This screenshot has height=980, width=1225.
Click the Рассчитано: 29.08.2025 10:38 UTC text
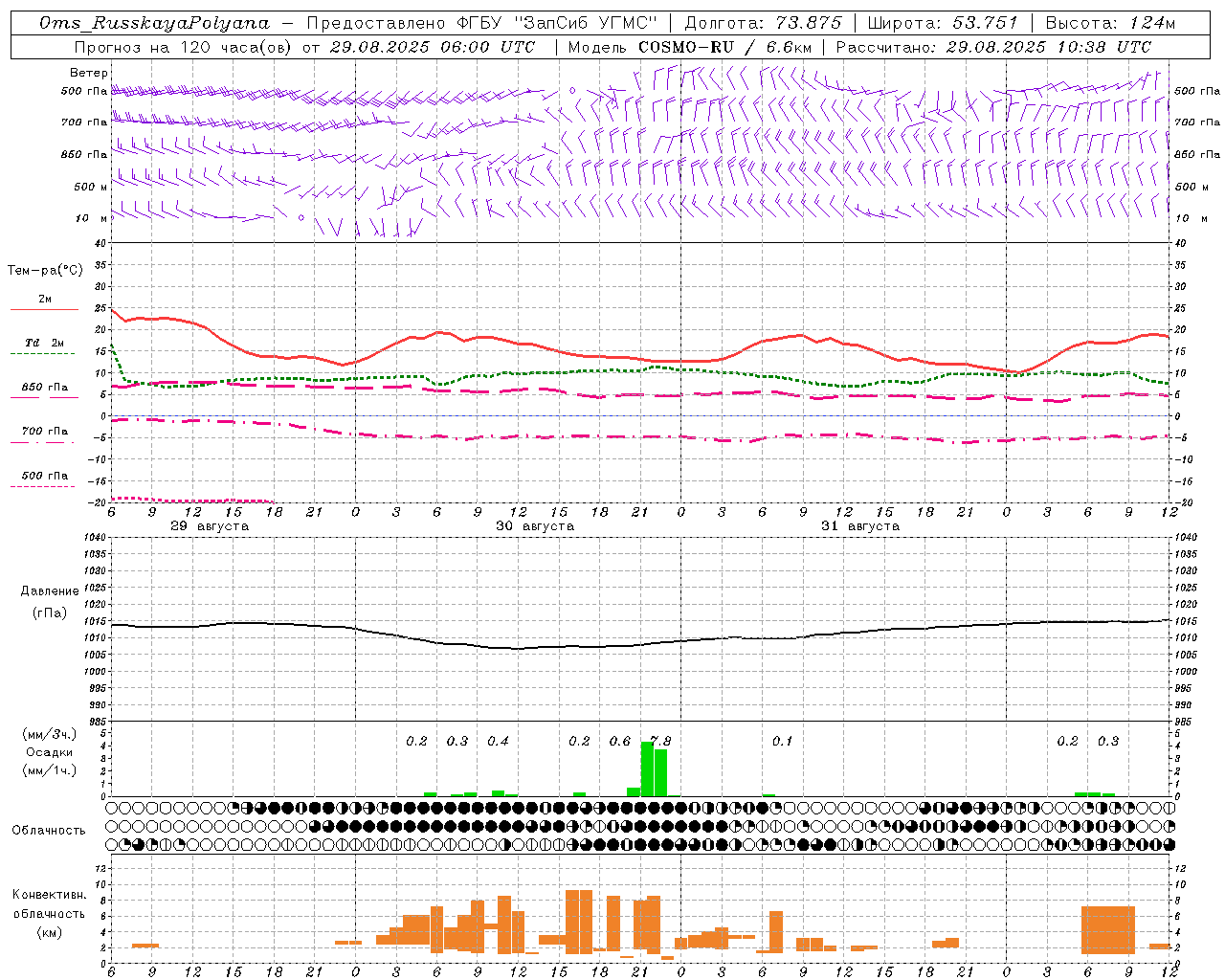(x=993, y=47)
